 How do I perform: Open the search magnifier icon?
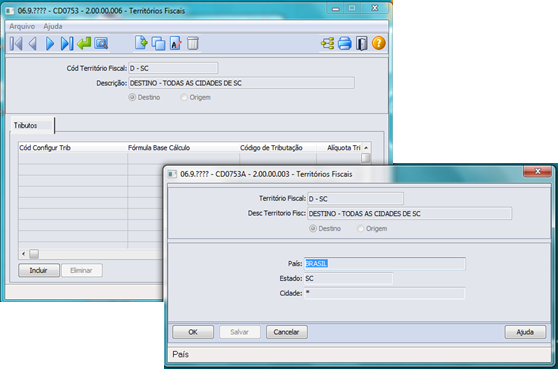(101, 43)
